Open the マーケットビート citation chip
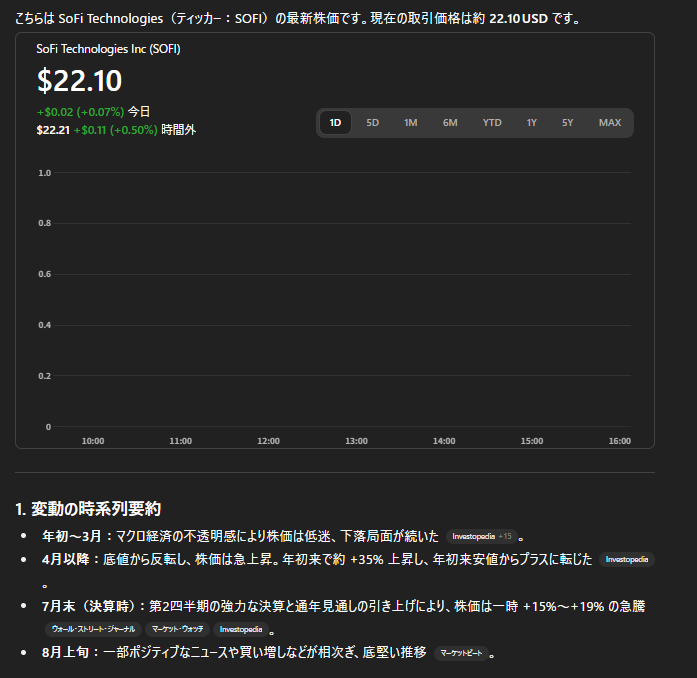Screen dimensions: 697x678 pyautogui.click(x=461, y=653)
